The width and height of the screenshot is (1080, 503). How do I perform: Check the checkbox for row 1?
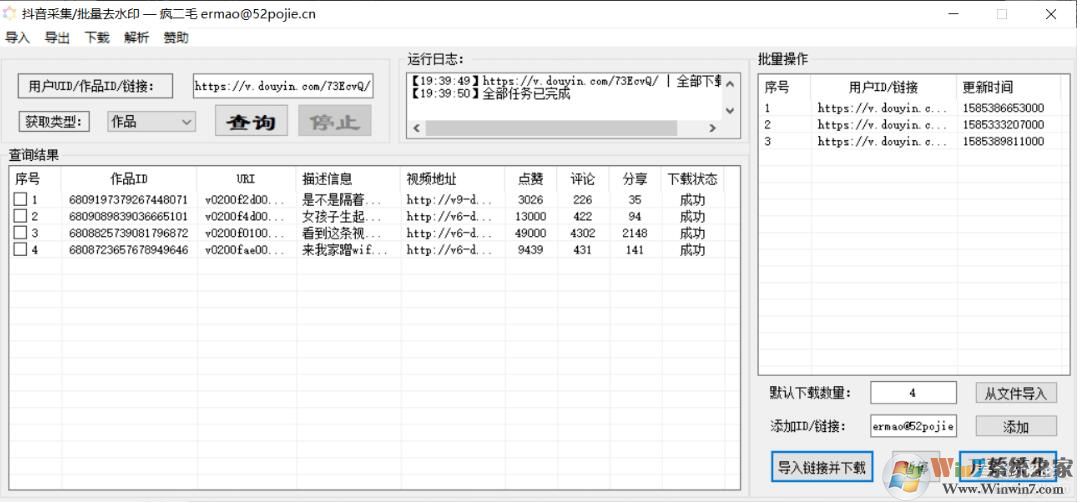click(20, 200)
